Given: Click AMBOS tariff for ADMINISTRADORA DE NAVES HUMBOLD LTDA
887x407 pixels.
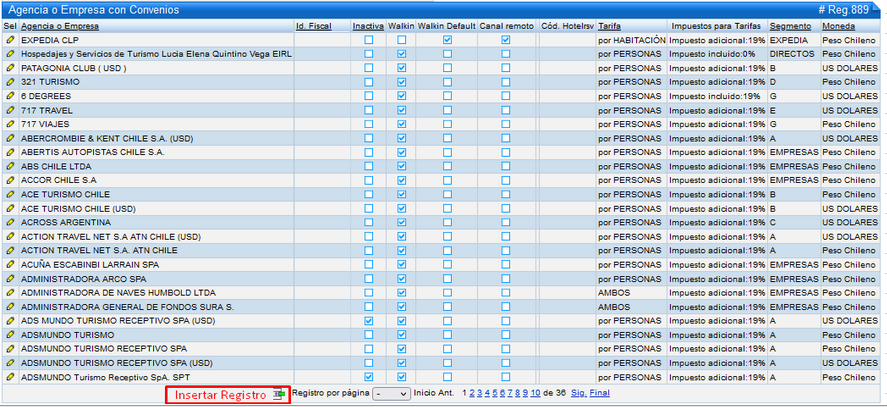Looking at the screenshot, I should pyautogui.click(x=612, y=293).
